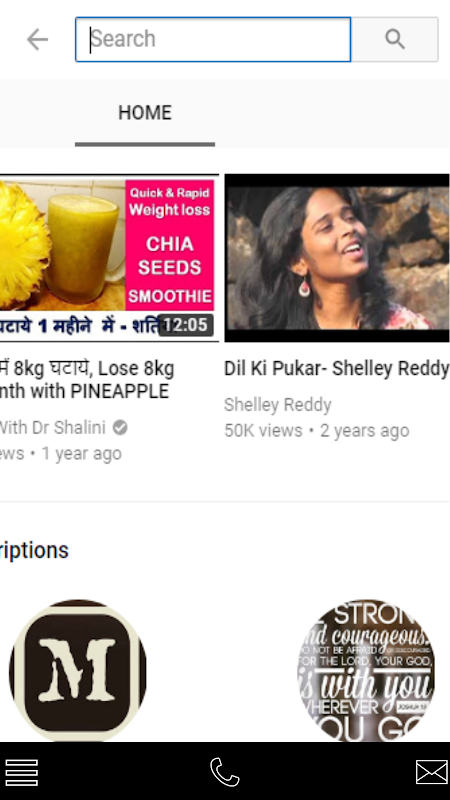Image resolution: width=450 pixels, height=800 pixels.
Task: Play the Chia Seeds Smoothie video thumbnail
Action: pyautogui.click(x=109, y=258)
